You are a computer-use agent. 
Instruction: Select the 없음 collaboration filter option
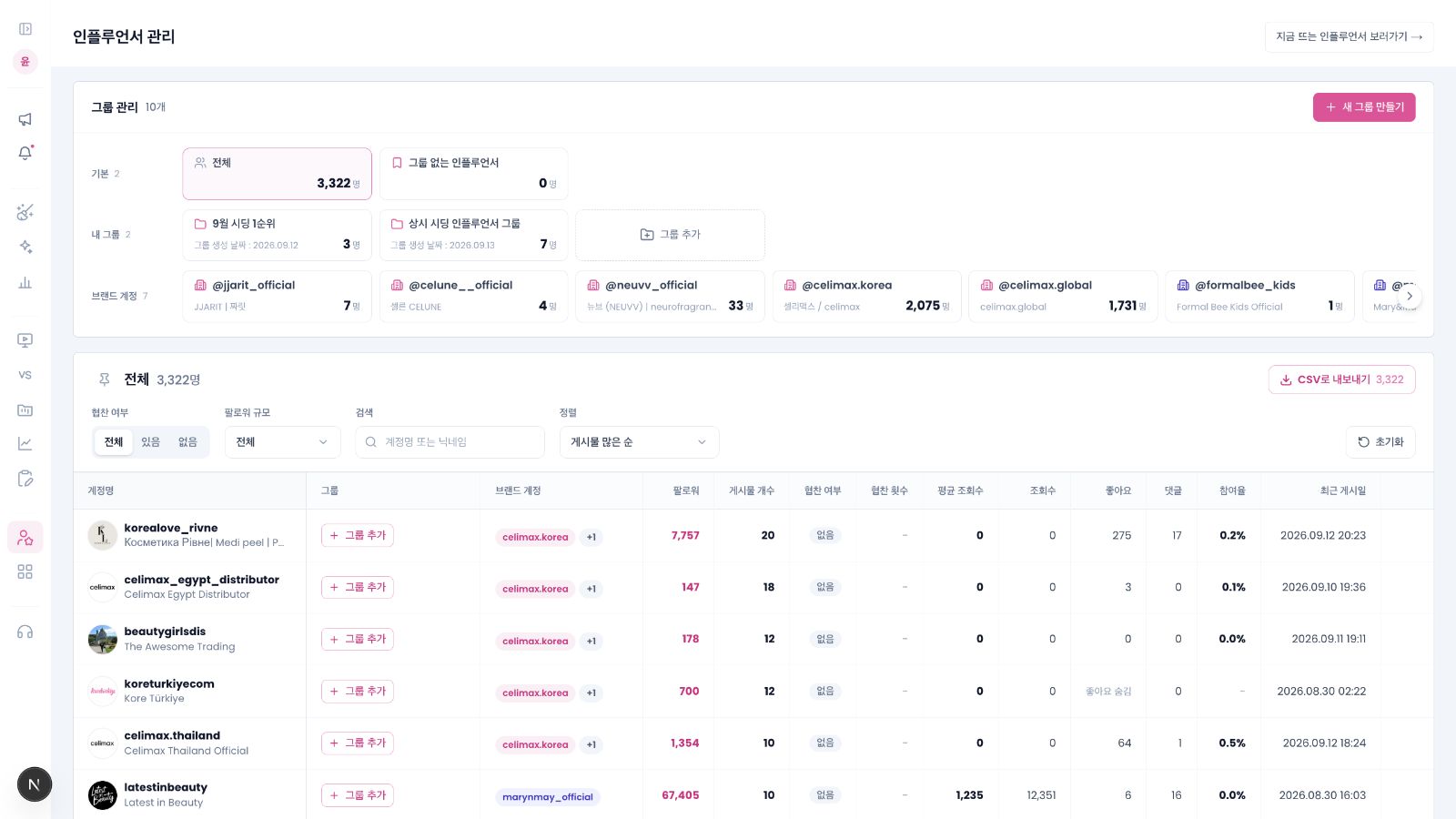[x=187, y=442]
